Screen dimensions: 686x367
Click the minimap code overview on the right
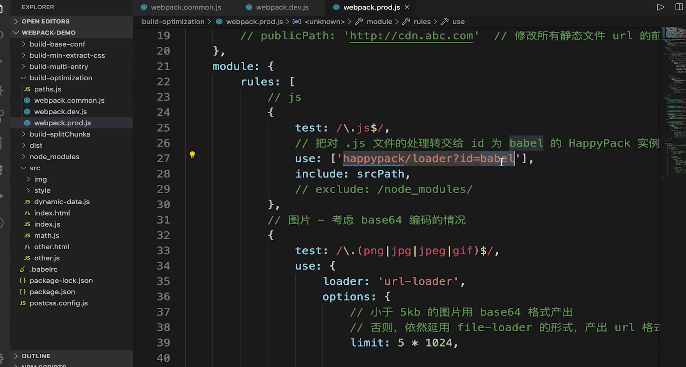(674, 103)
